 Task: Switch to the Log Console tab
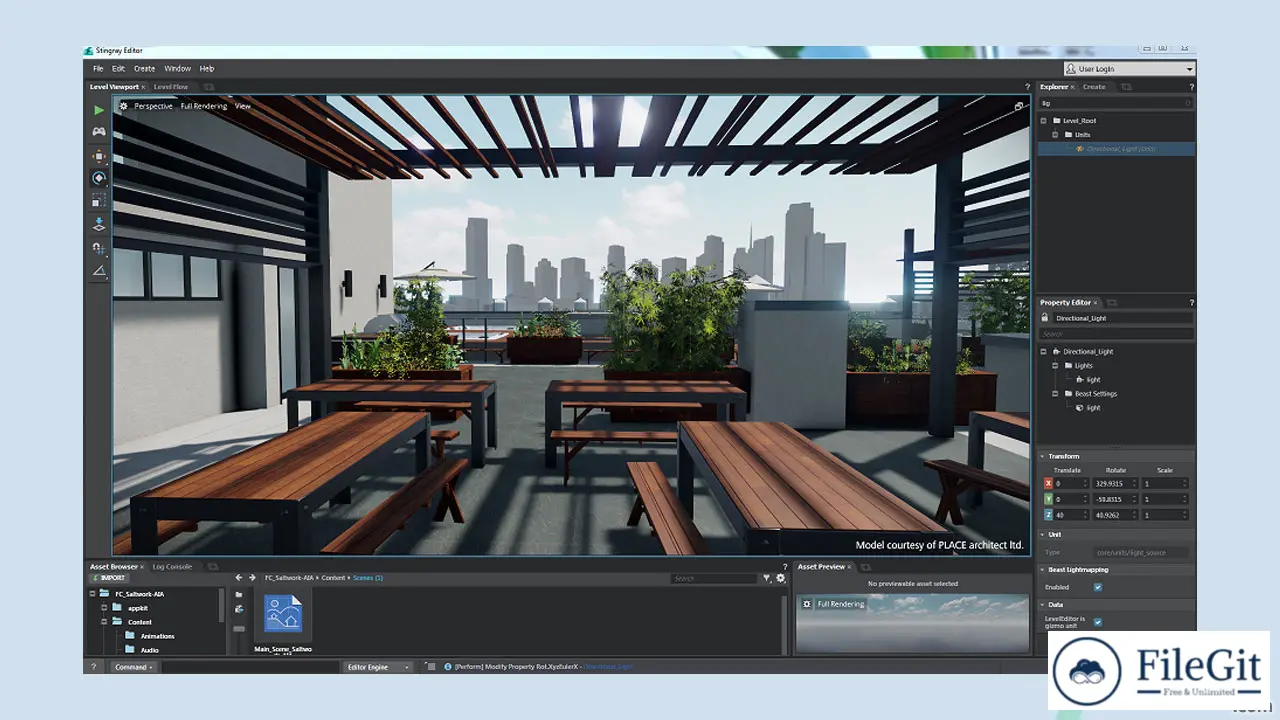pos(172,566)
